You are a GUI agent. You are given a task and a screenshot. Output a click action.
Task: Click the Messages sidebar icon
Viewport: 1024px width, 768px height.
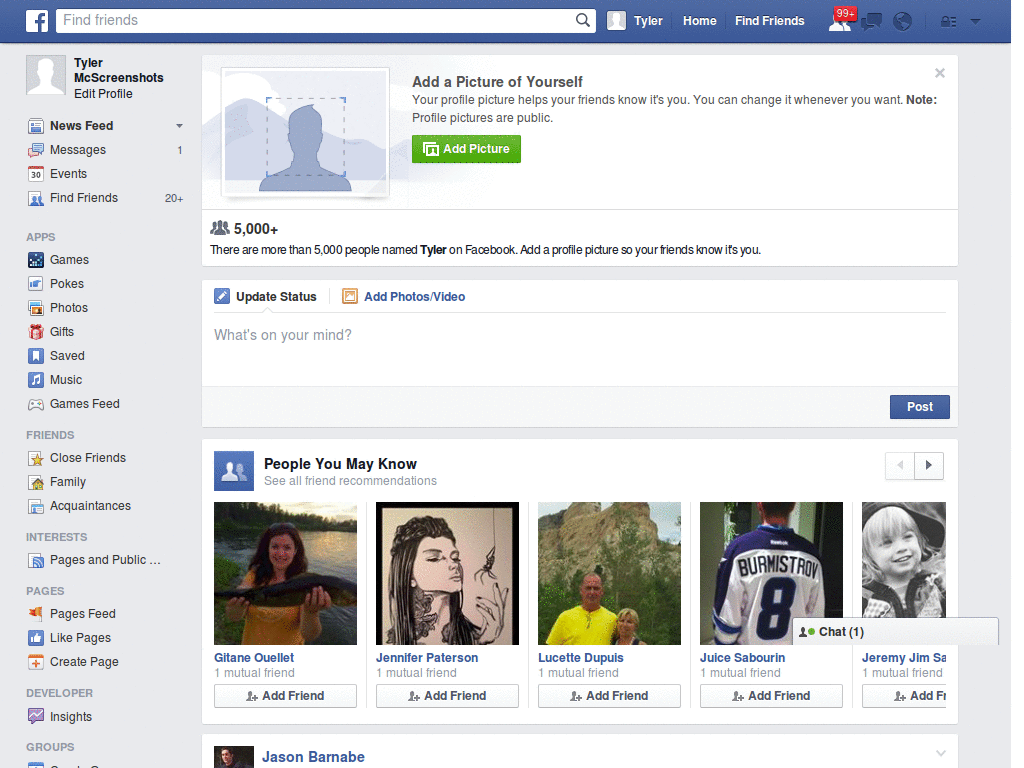pos(36,150)
